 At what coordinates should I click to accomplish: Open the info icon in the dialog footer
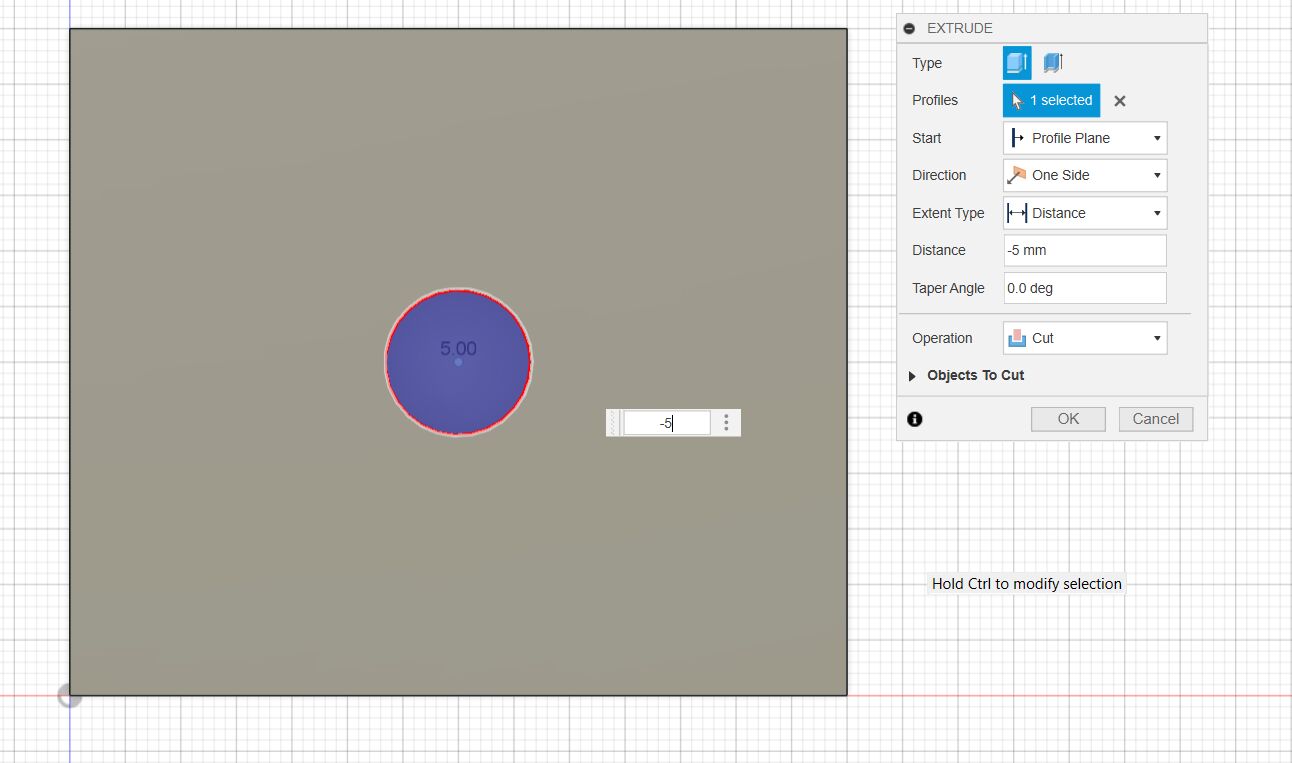pos(914,419)
